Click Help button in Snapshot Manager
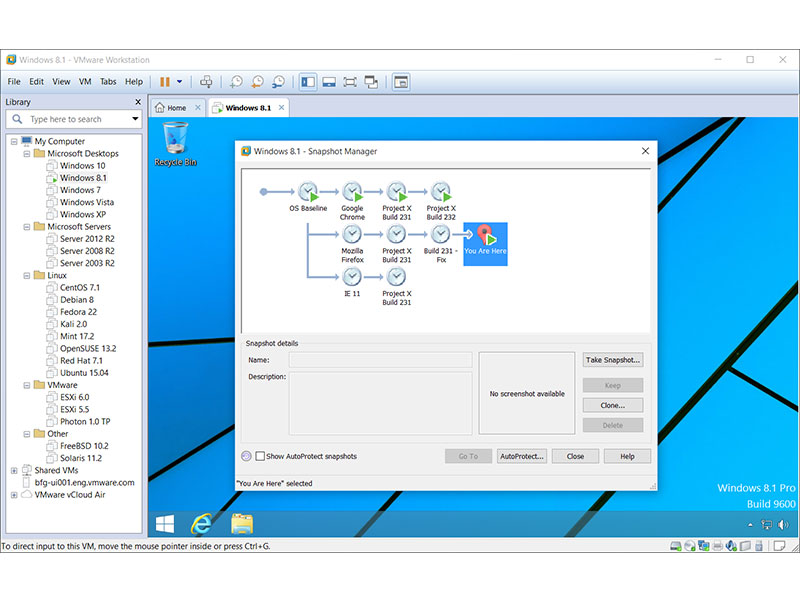 point(628,457)
